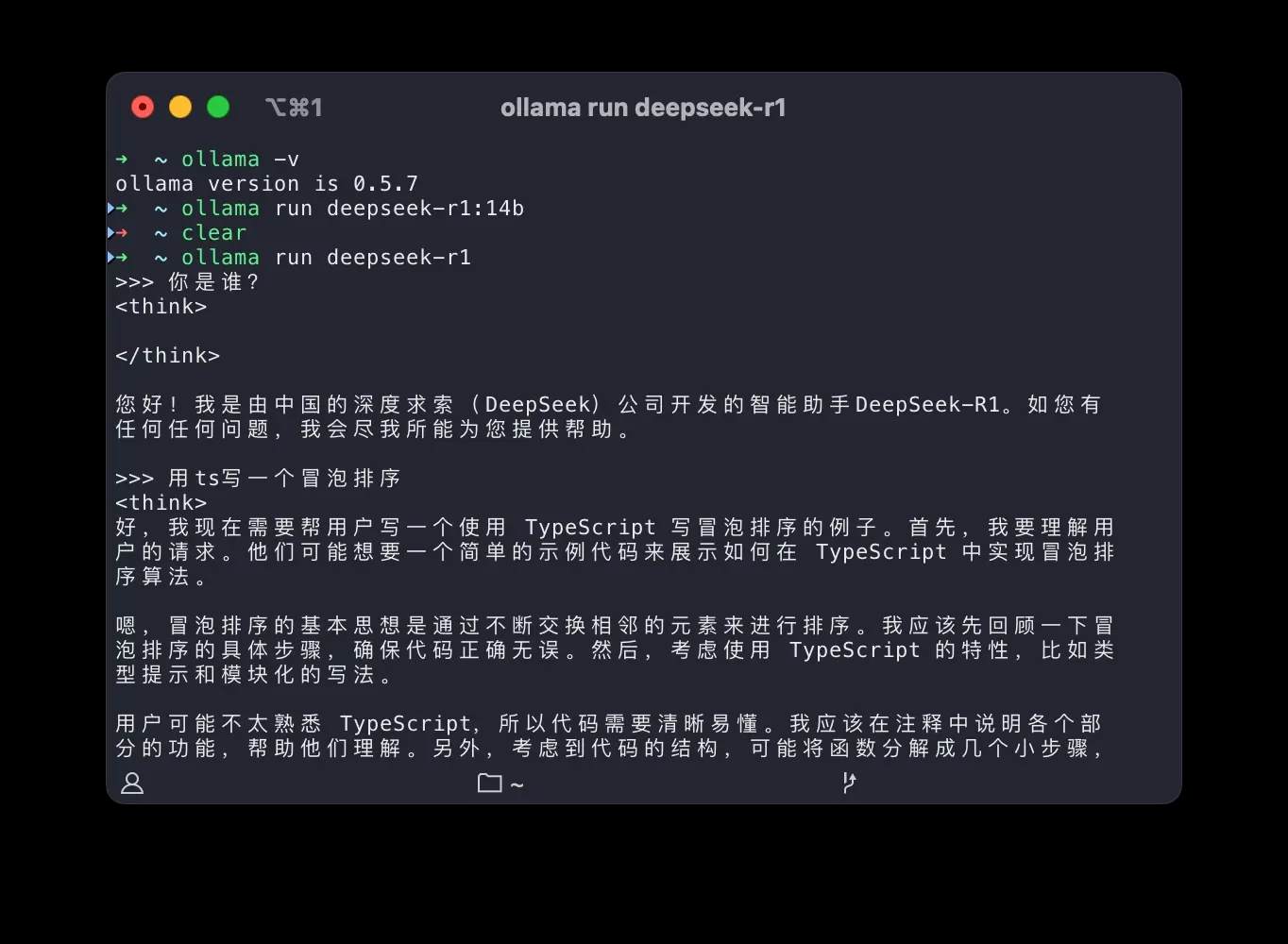Click the git branch icon in status bar
Viewport: 1288px width, 944px height.
[x=849, y=783]
